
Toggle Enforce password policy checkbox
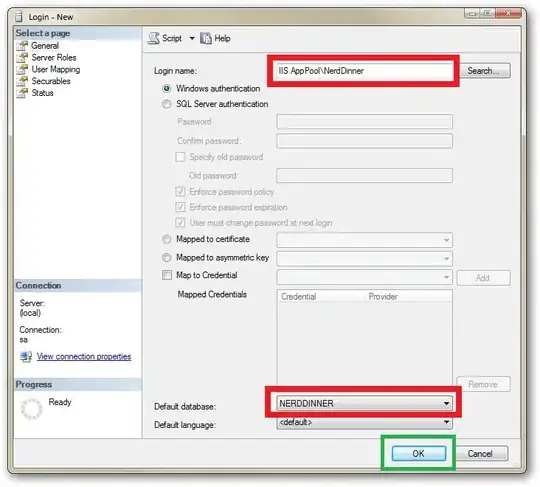pyautogui.click(x=180, y=191)
